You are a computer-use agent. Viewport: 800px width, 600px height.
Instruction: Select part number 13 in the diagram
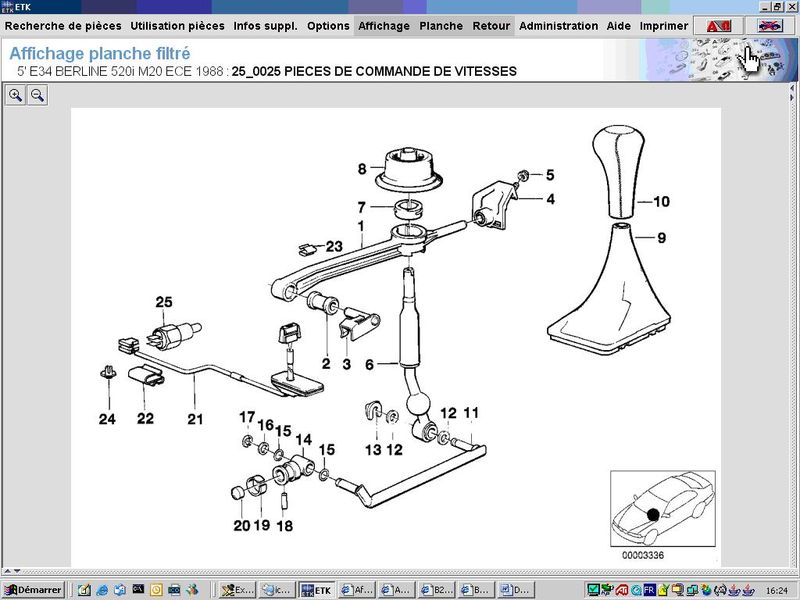coord(373,449)
